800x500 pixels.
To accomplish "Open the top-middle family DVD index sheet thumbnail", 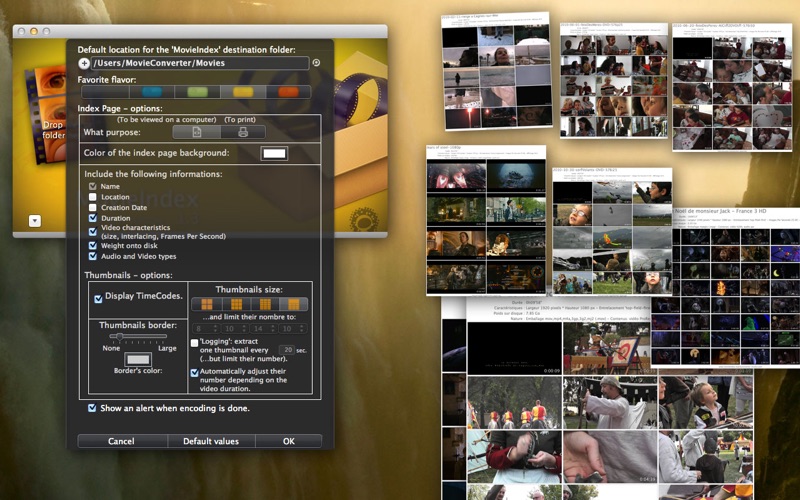I will (x=614, y=80).
